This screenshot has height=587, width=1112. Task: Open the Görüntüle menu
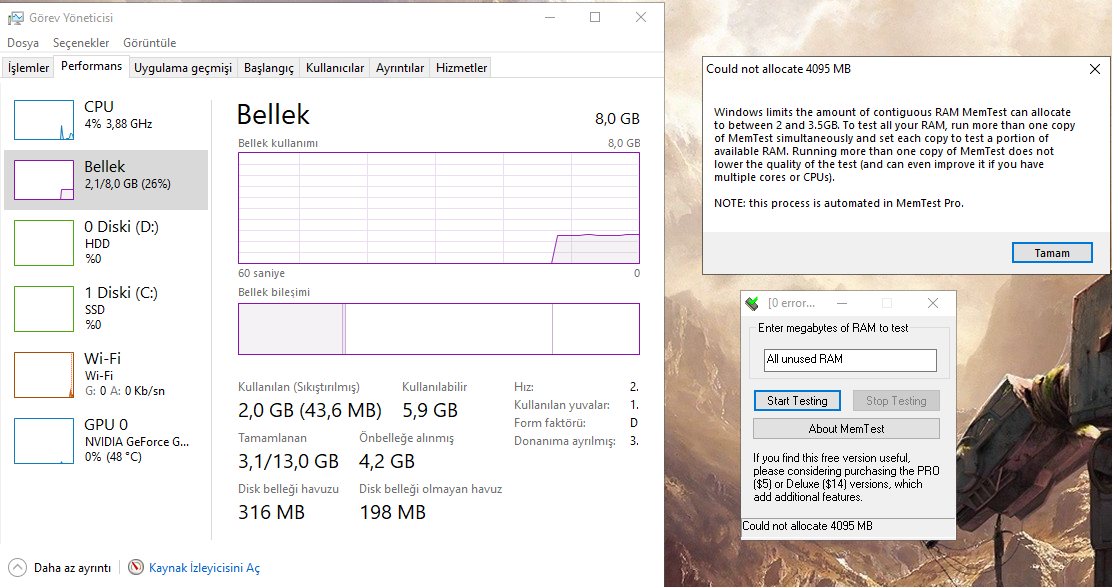point(150,43)
